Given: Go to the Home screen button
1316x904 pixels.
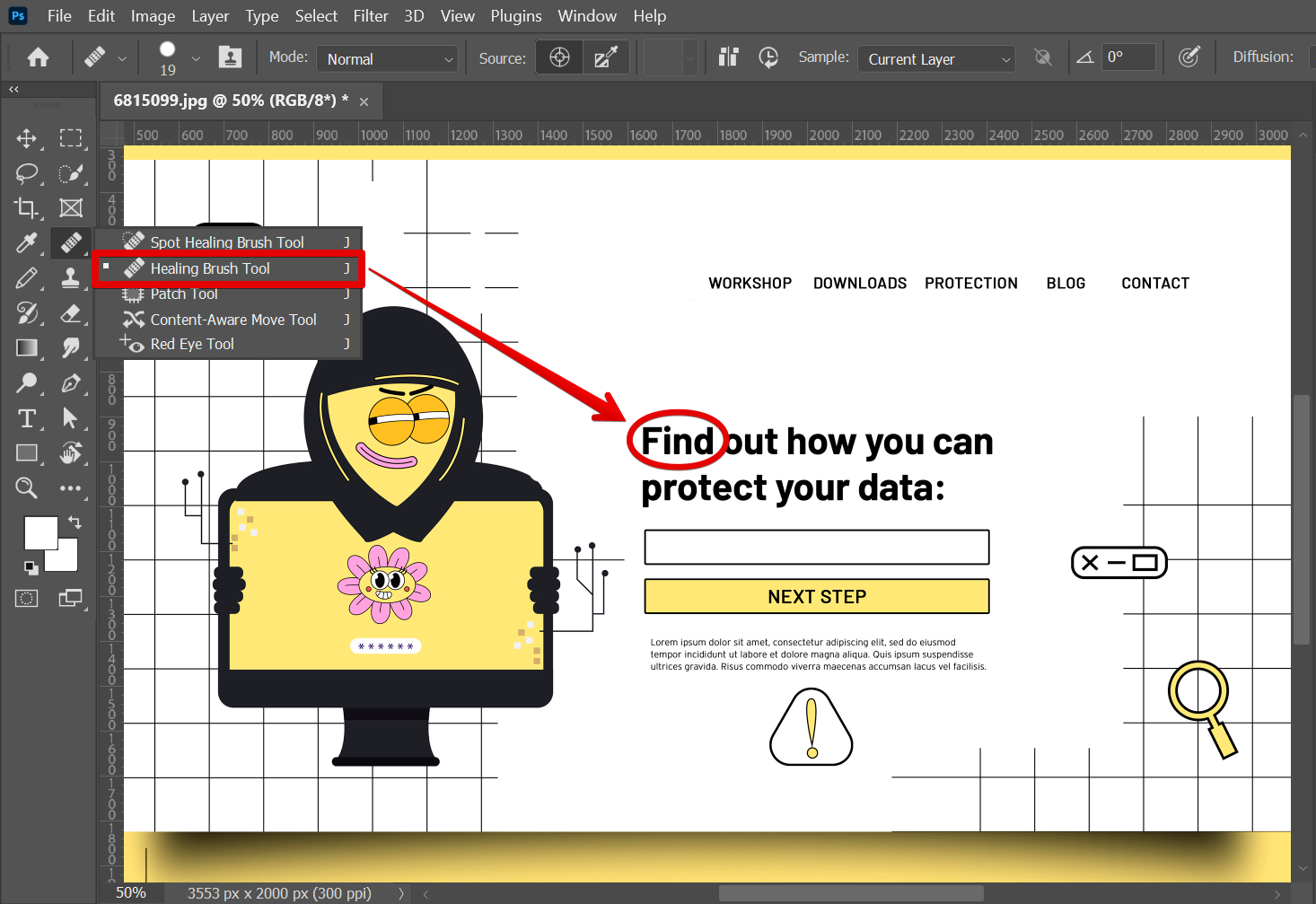Looking at the screenshot, I should point(38,58).
